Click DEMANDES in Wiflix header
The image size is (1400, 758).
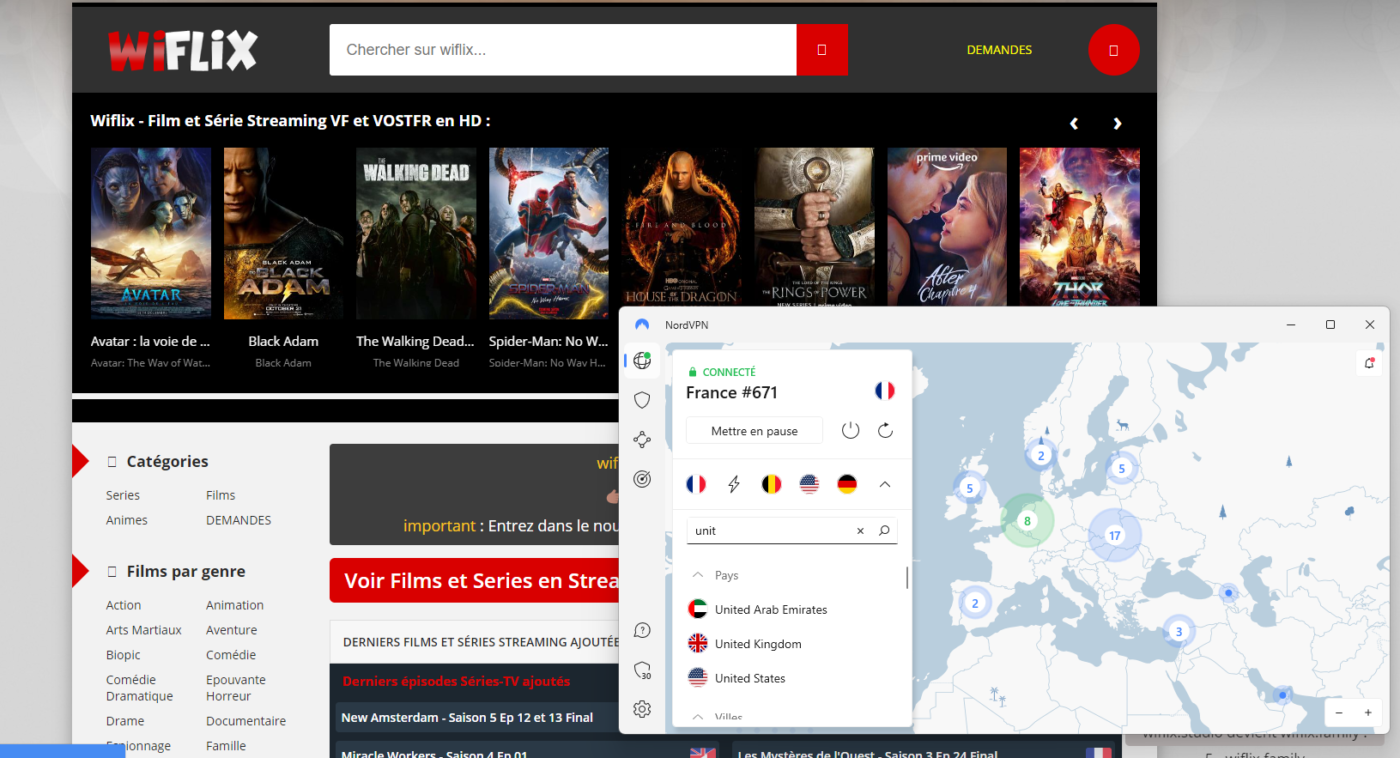(999, 50)
